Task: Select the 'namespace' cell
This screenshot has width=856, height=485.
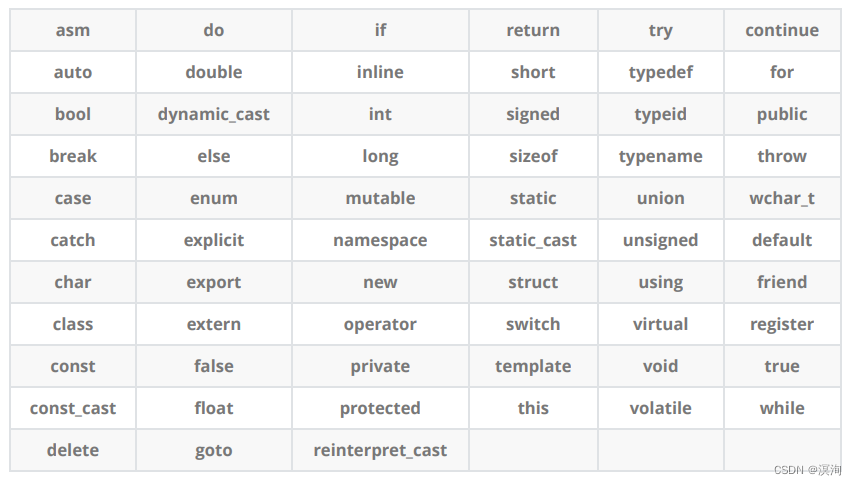Action: point(380,240)
